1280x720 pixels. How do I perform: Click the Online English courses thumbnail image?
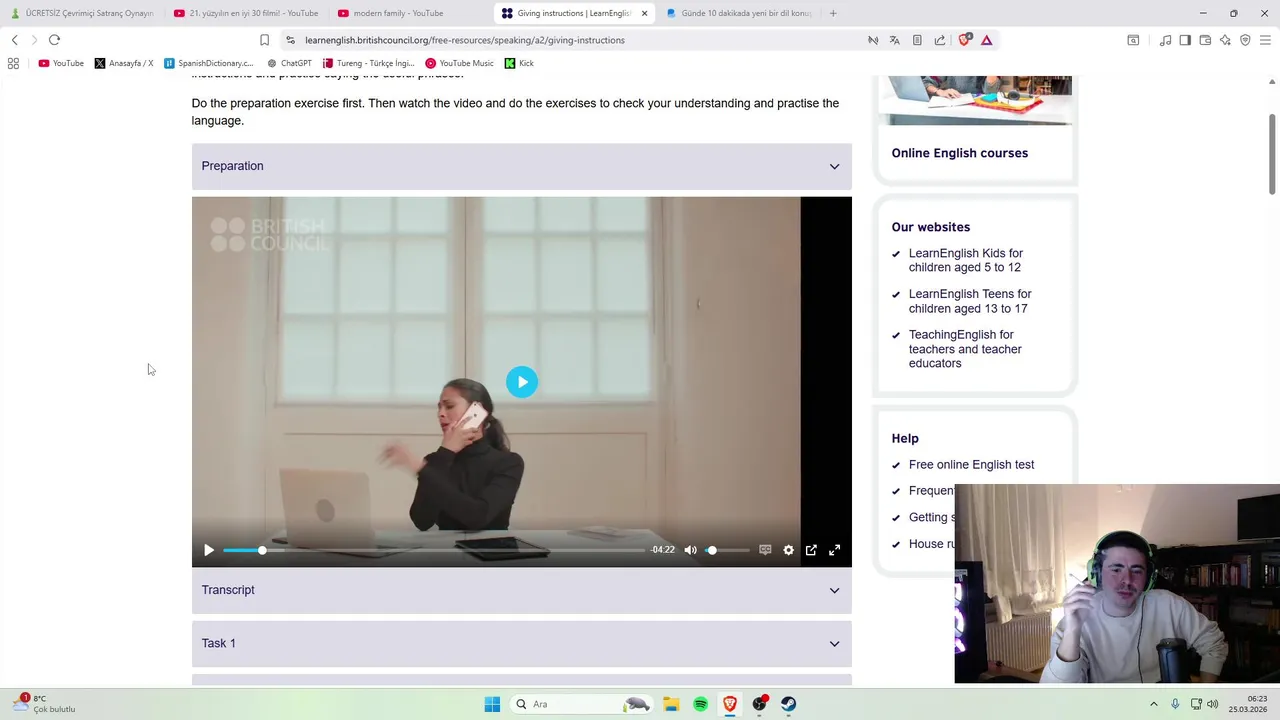975,100
